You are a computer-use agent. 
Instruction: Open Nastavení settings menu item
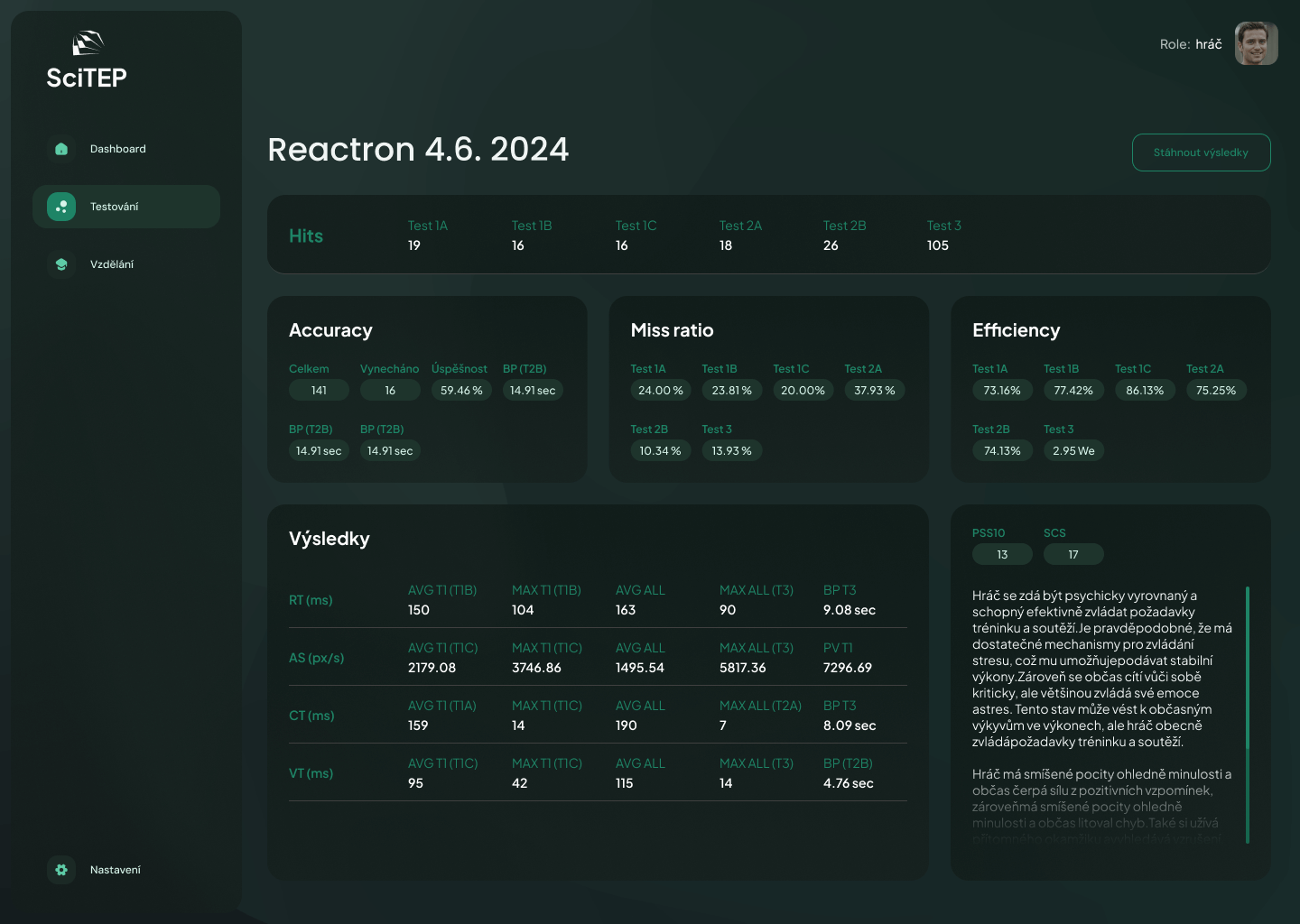(116, 870)
